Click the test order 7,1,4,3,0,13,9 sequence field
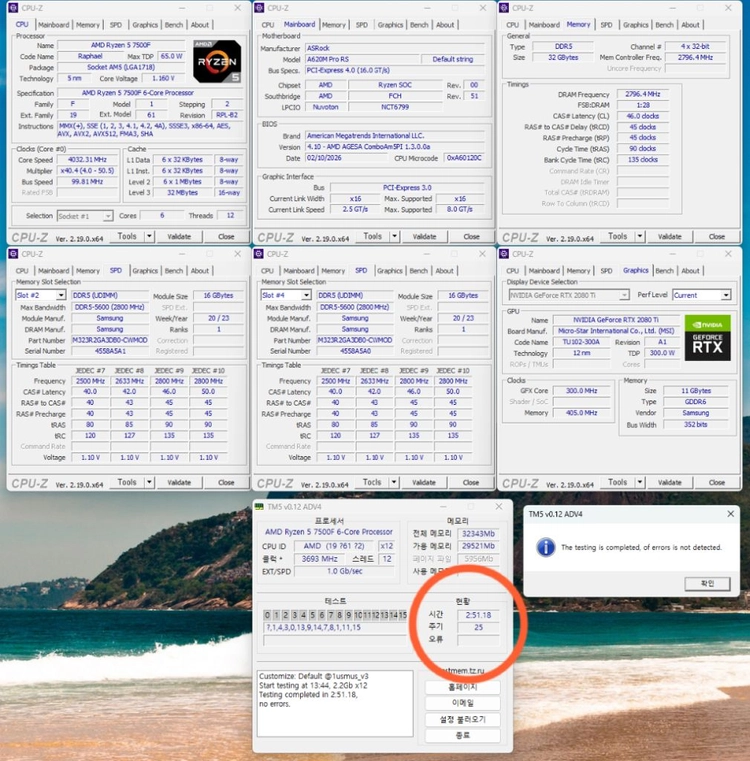Screen dimensions: 750x761 (335, 628)
